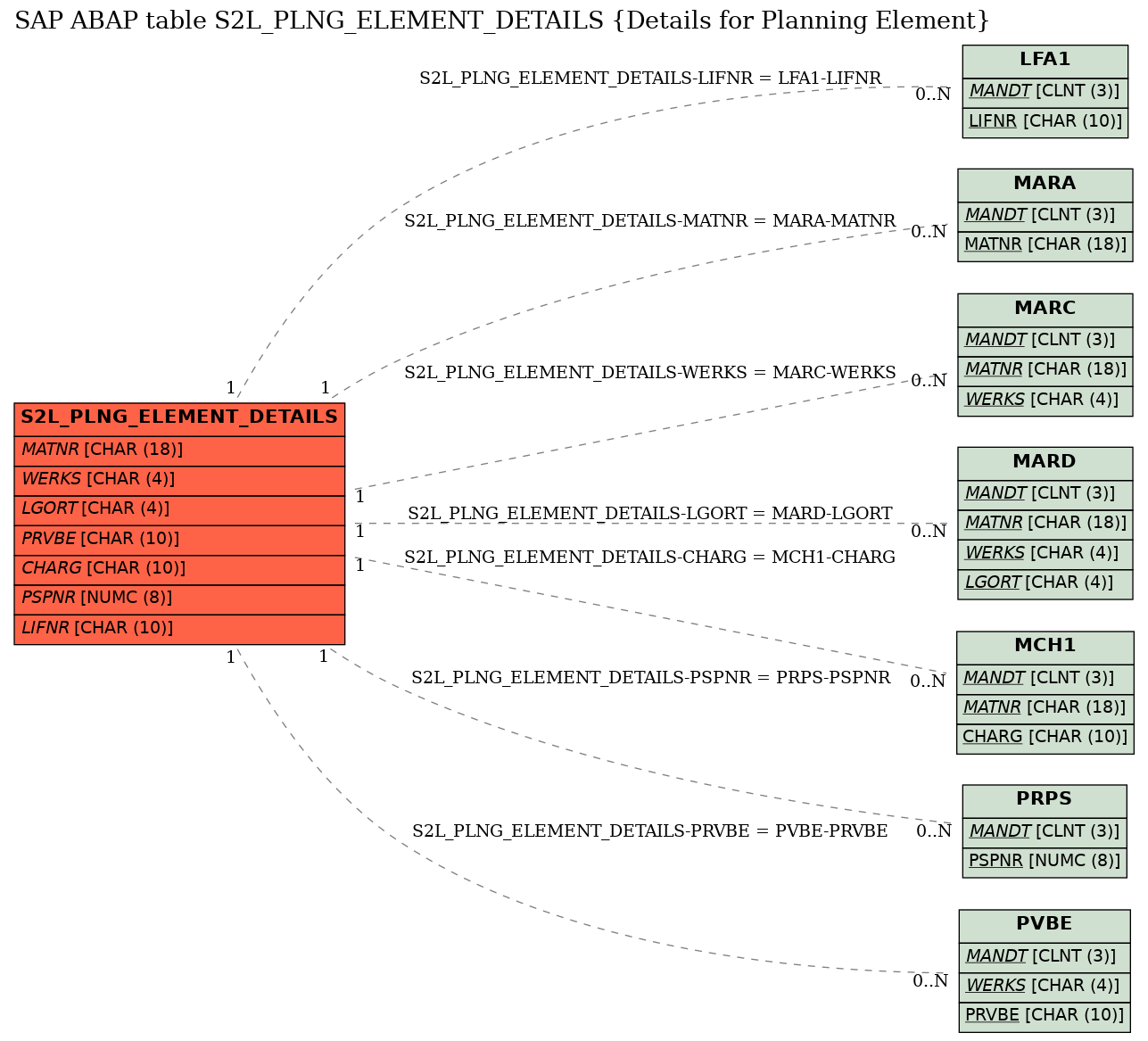The image size is (1148, 1041).
Task: Click the S2L_PLNG_ELEMENT_DETAILS table header
Action: coord(179,417)
